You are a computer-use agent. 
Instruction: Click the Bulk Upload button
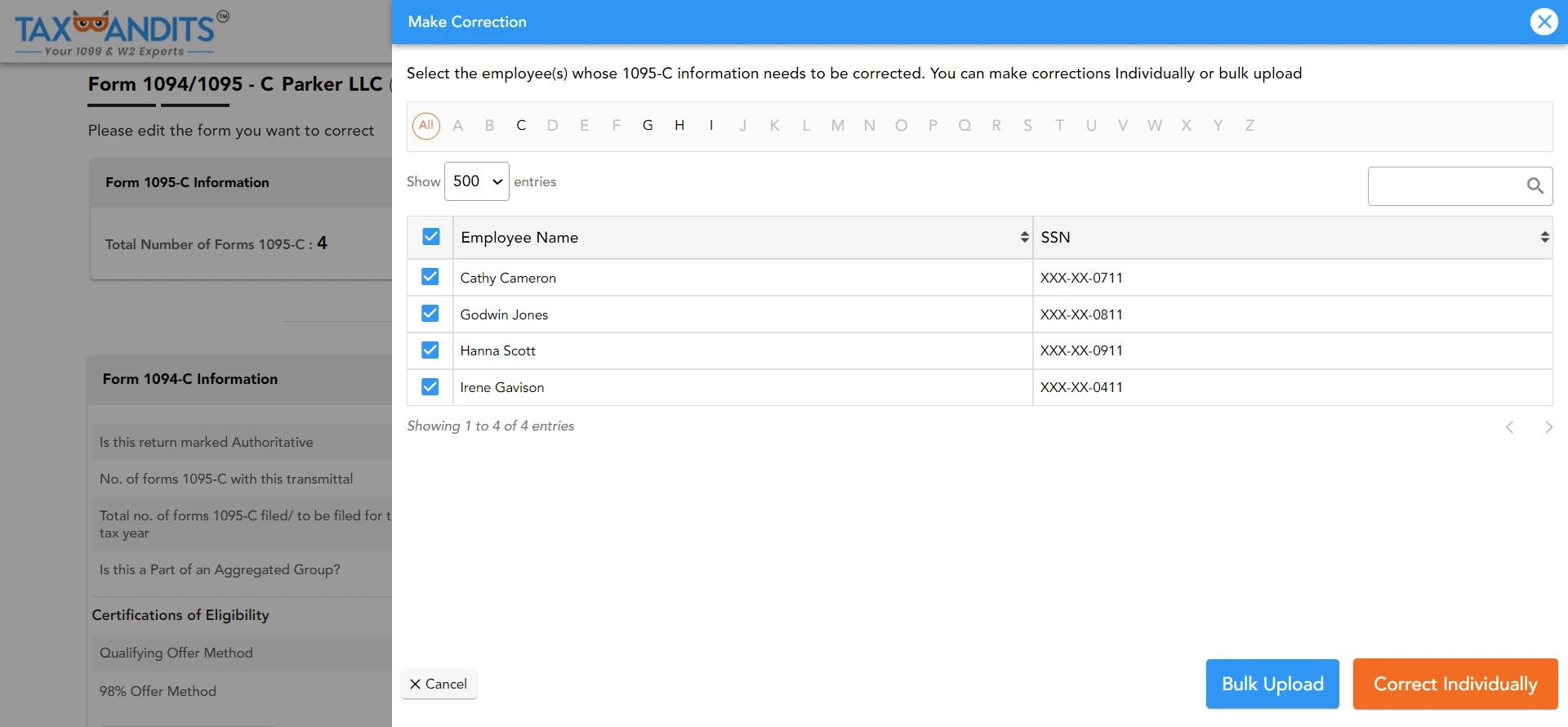pyautogui.click(x=1272, y=684)
